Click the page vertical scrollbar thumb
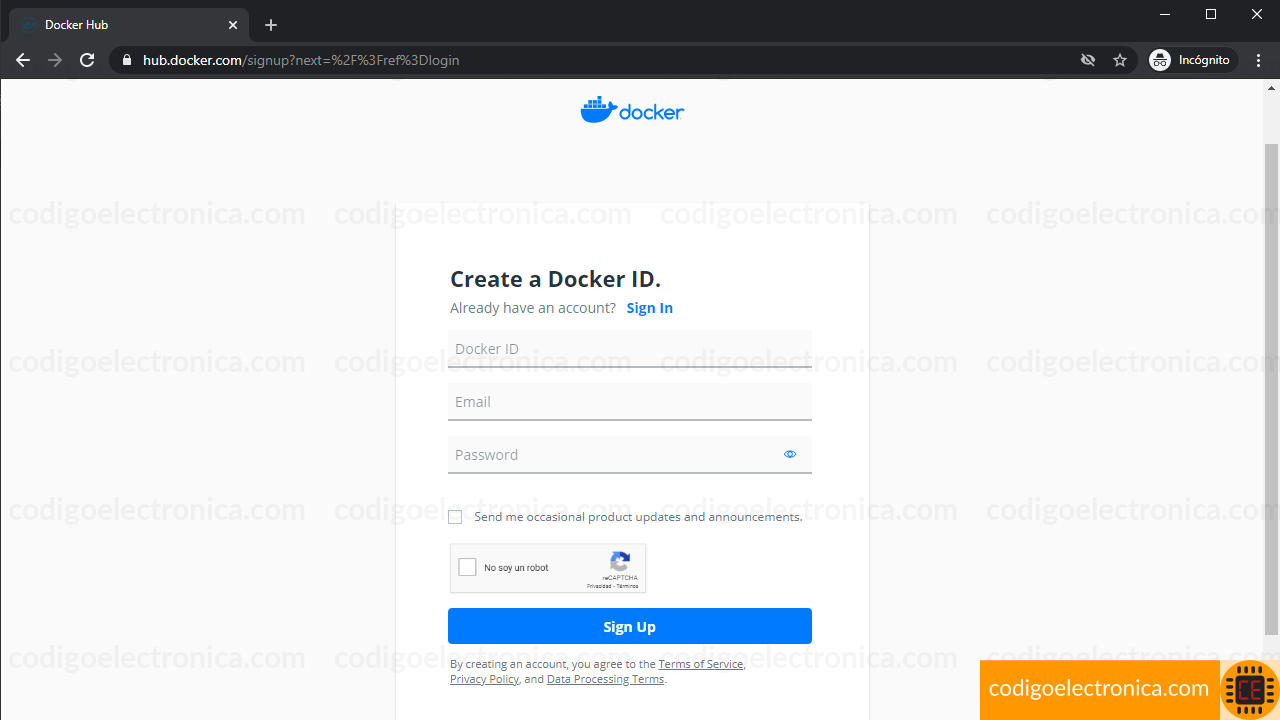1280x720 pixels. pyautogui.click(x=1271, y=388)
